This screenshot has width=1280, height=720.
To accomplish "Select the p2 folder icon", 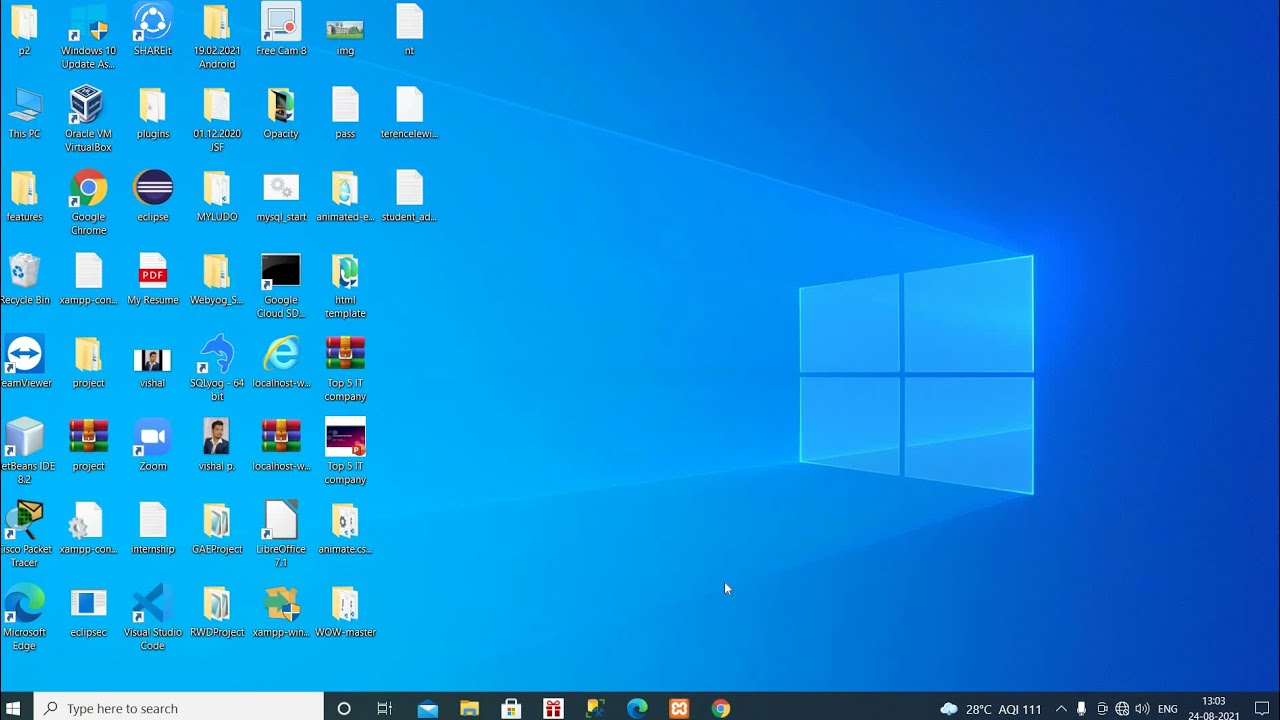I will (x=24, y=23).
